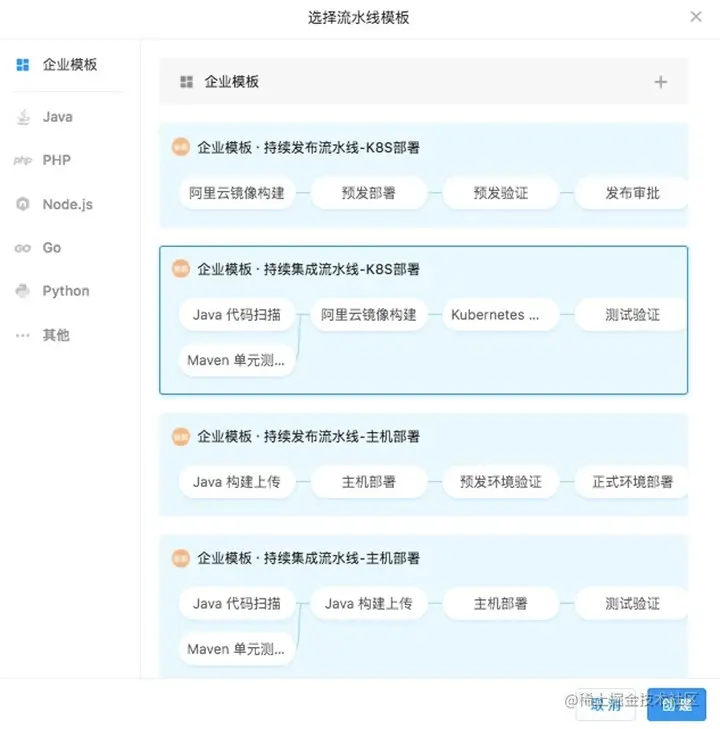This screenshot has height=729, width=720.
Task: Click the 企业模板 grid icon in sidebar
Action: 22,65
